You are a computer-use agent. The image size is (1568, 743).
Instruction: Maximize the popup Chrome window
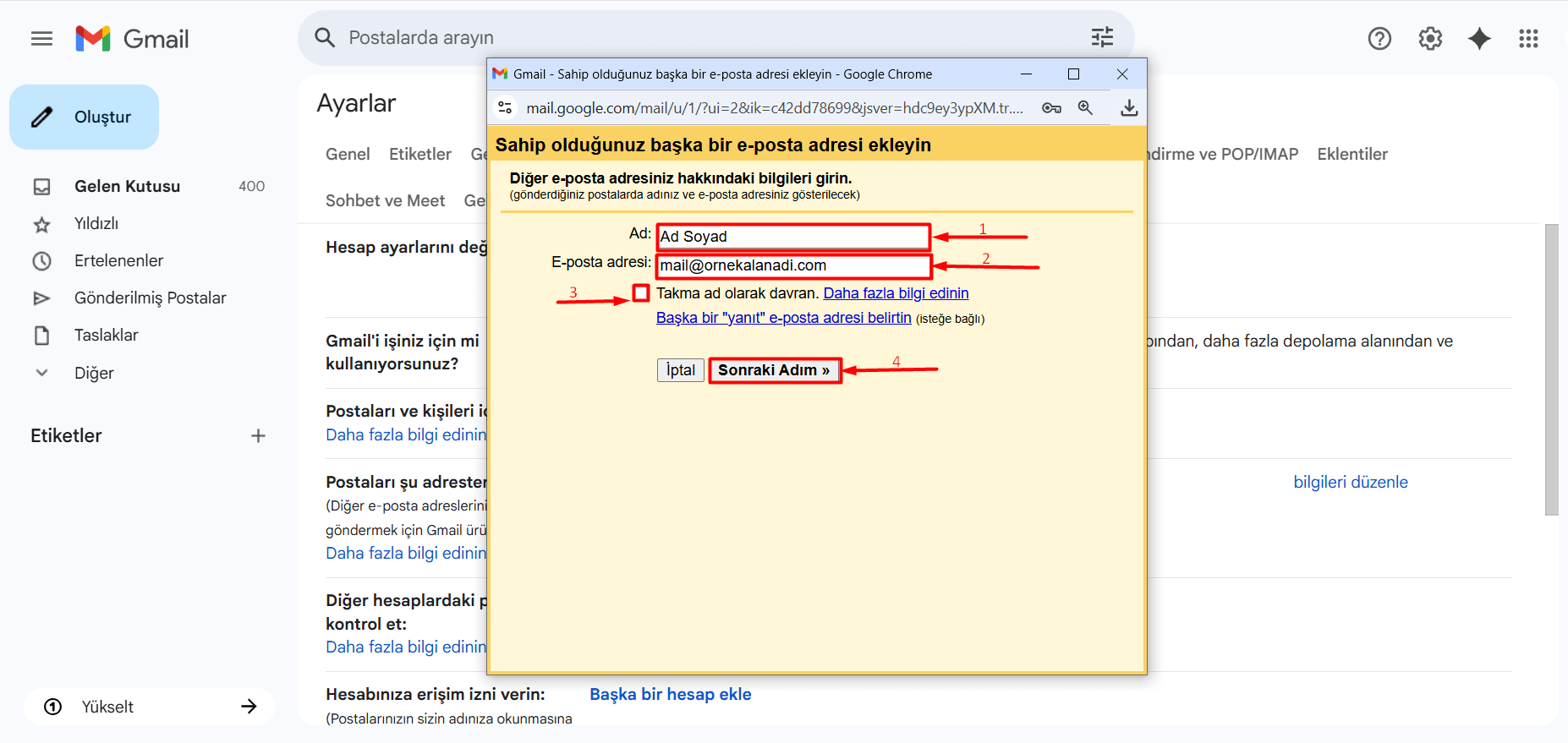tap(1073, 74)
